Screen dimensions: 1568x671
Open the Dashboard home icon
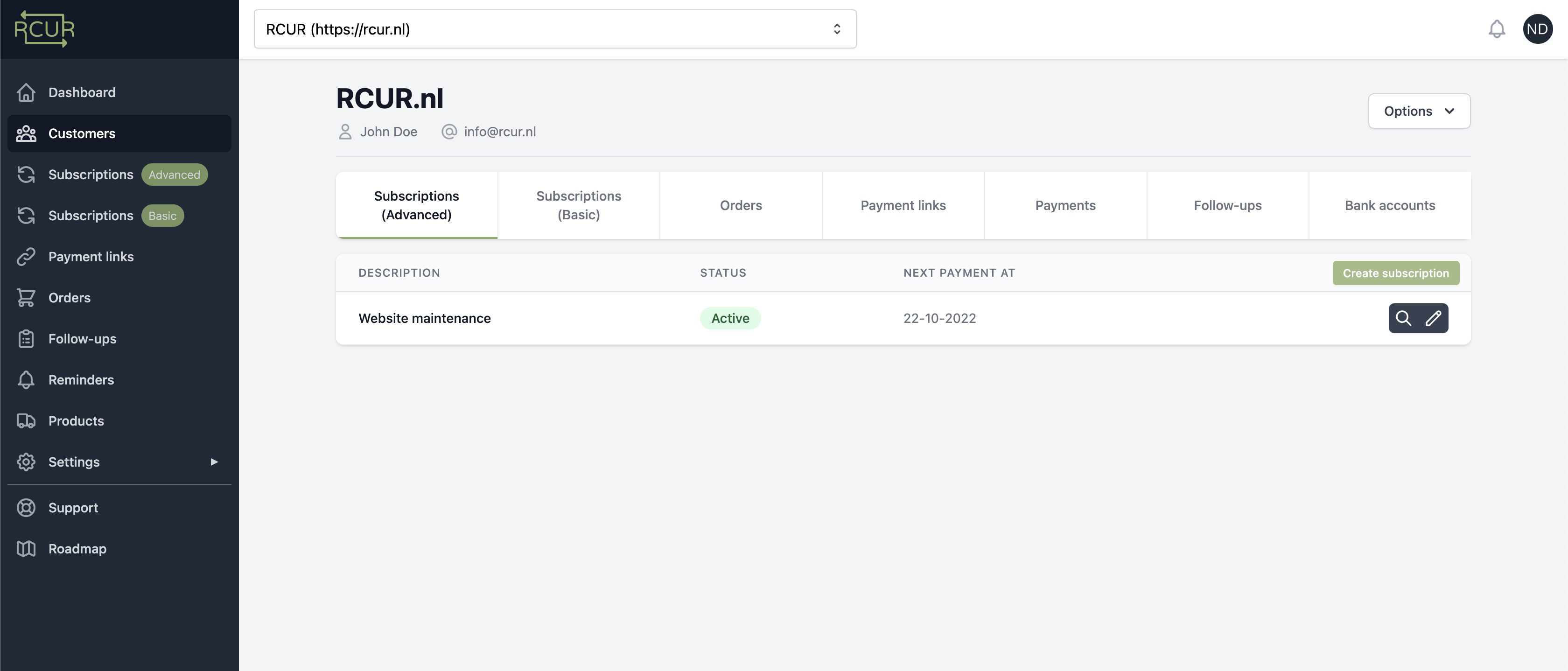click(26, 92)
